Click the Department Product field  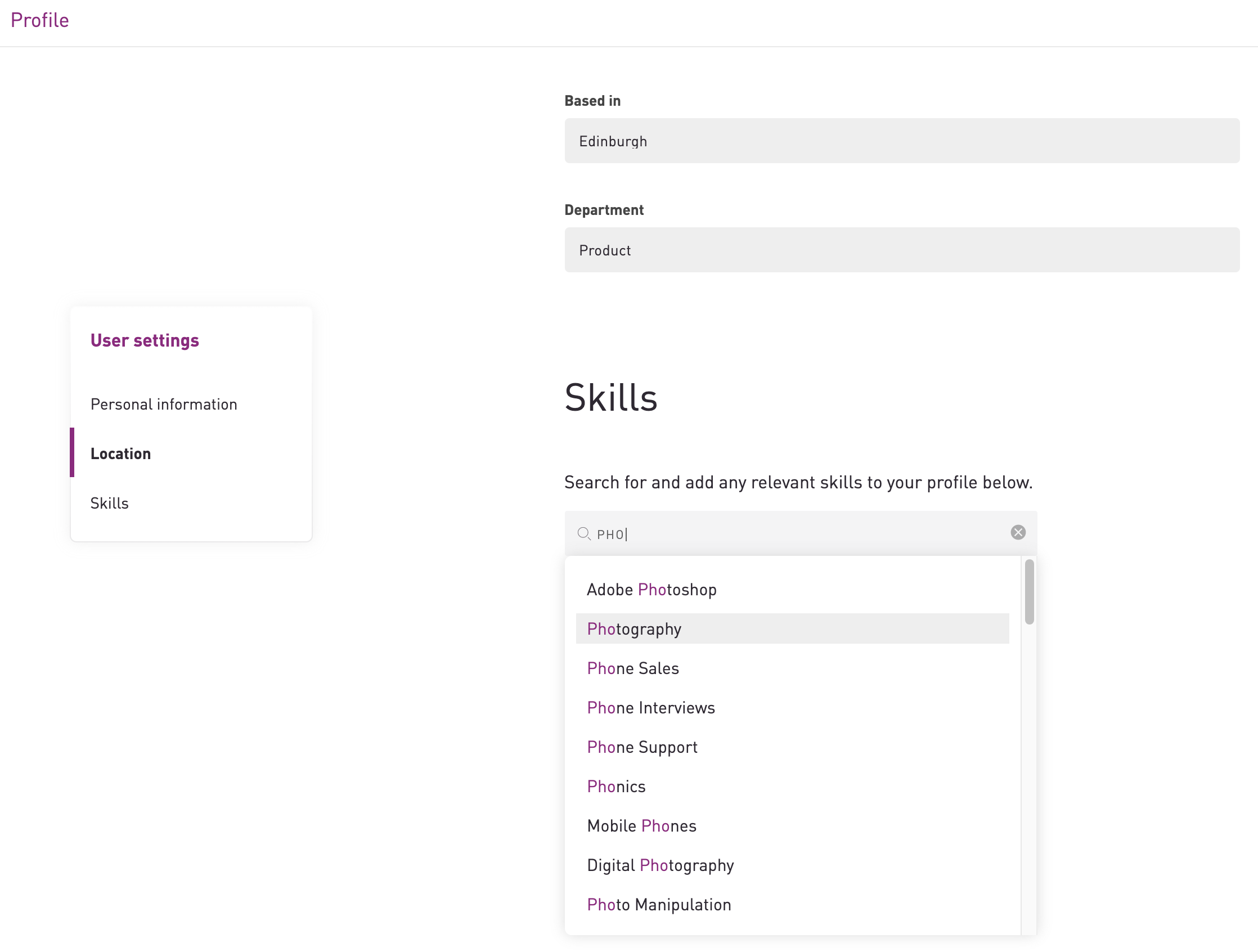(901, 250)
